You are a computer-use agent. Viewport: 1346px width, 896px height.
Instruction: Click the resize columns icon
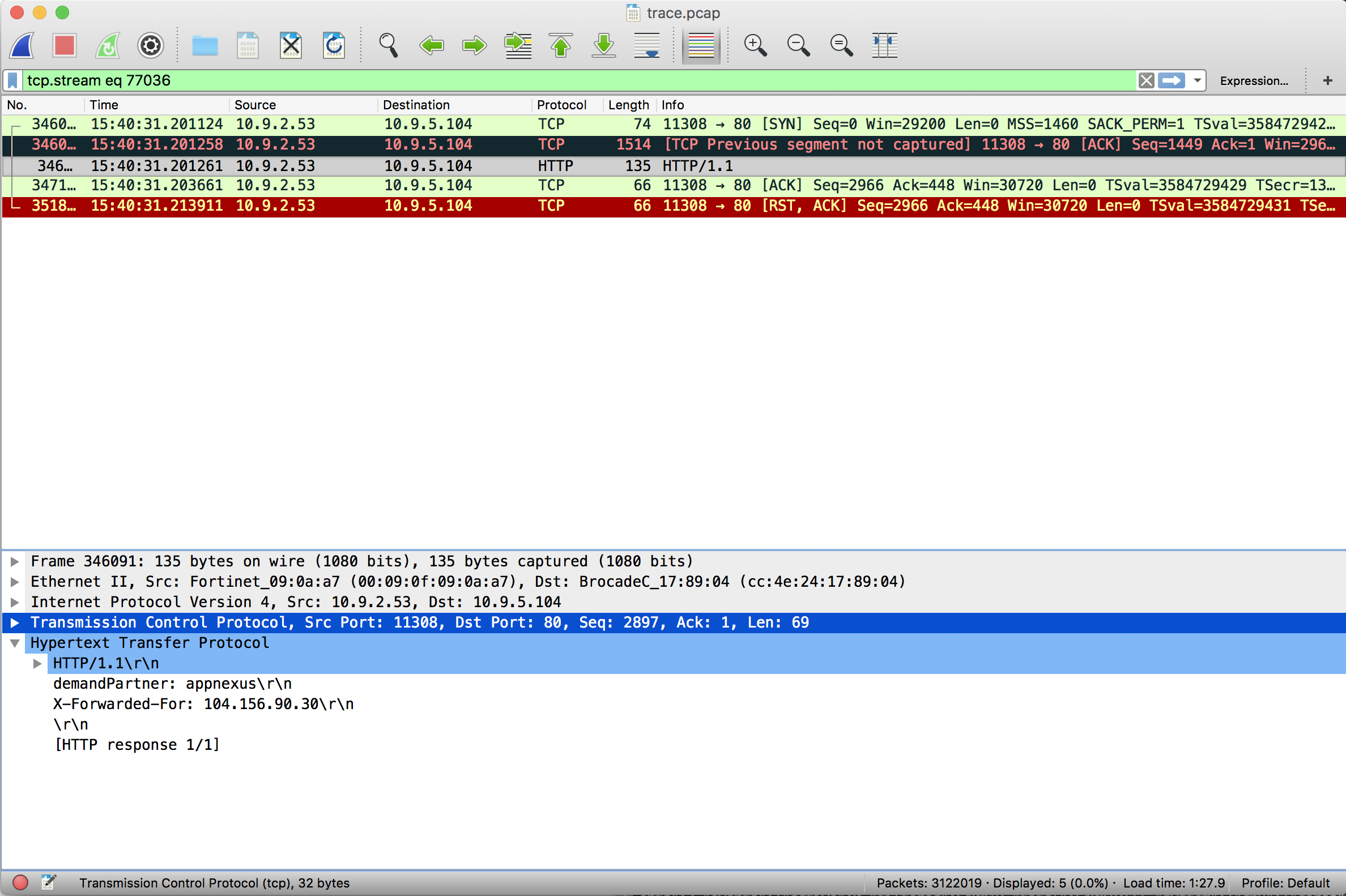884,45
